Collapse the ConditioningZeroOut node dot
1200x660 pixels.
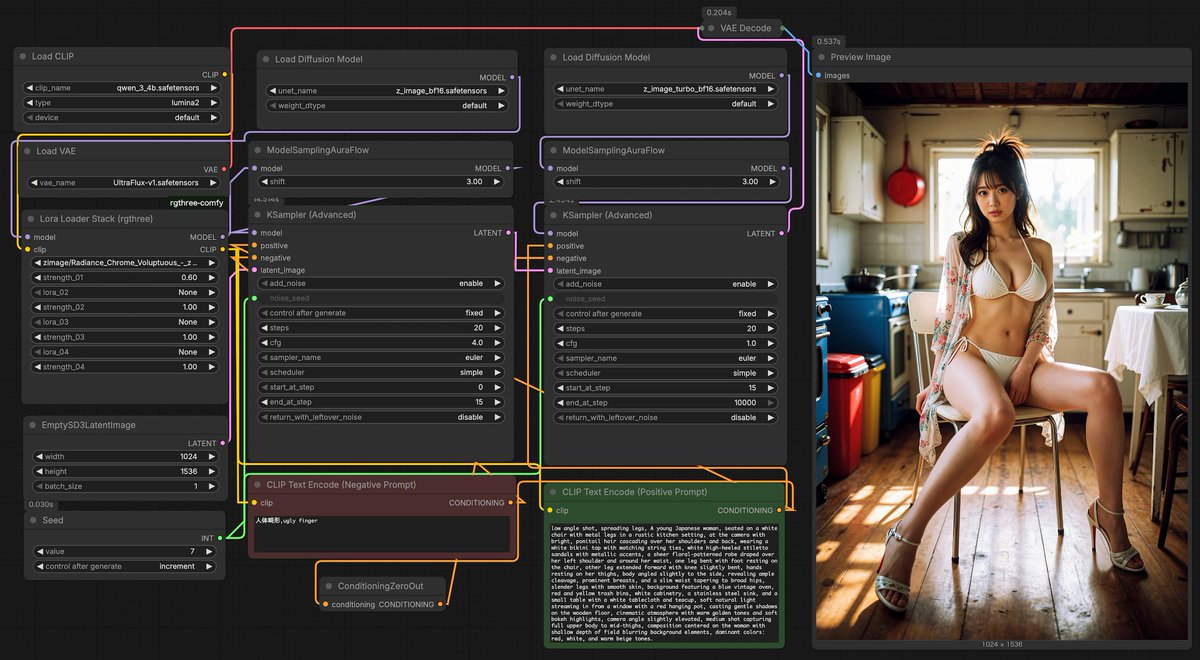click(x=329, y=586)
